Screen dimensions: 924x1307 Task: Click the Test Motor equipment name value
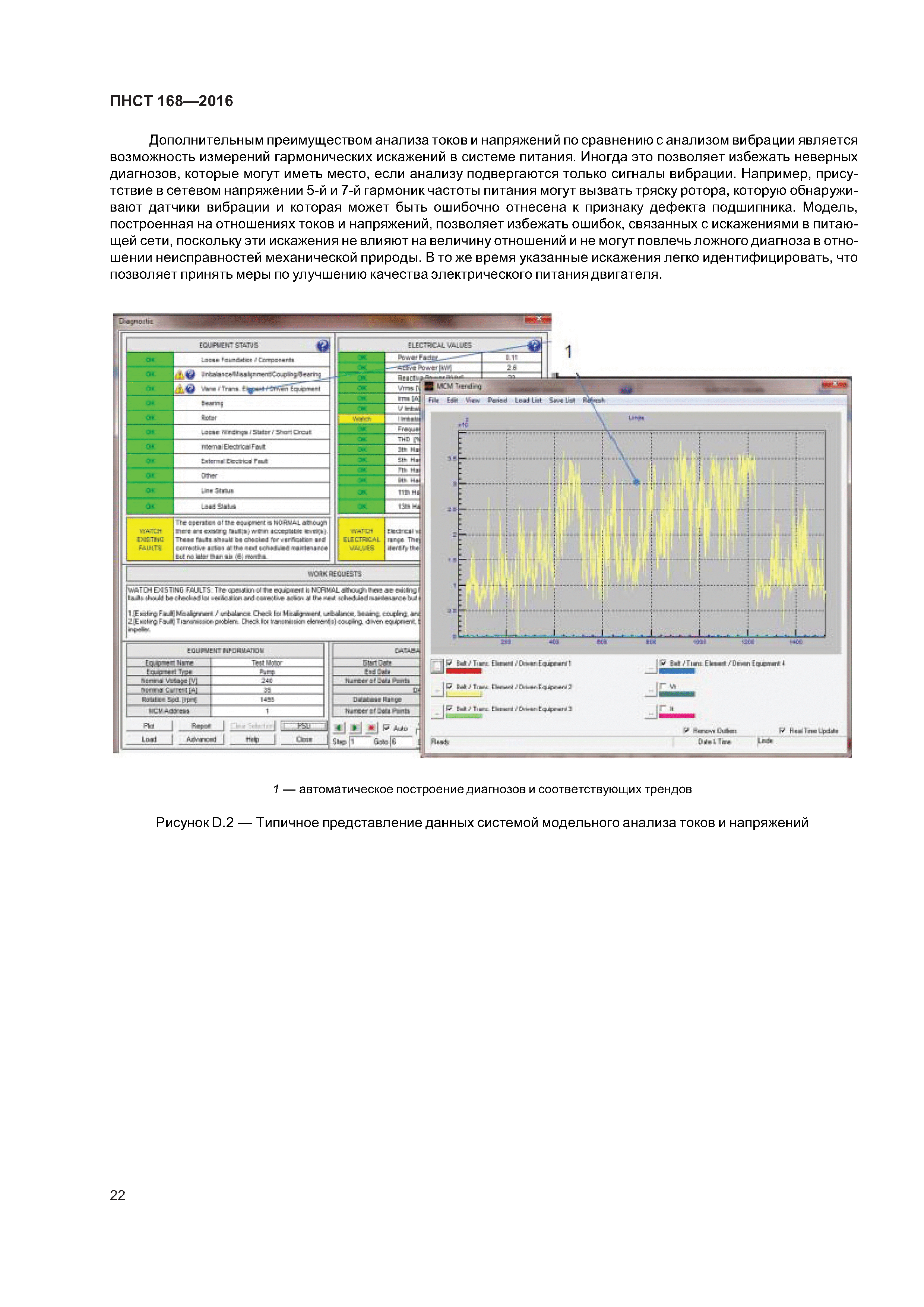pyautogui.click(x=267, y=662)
